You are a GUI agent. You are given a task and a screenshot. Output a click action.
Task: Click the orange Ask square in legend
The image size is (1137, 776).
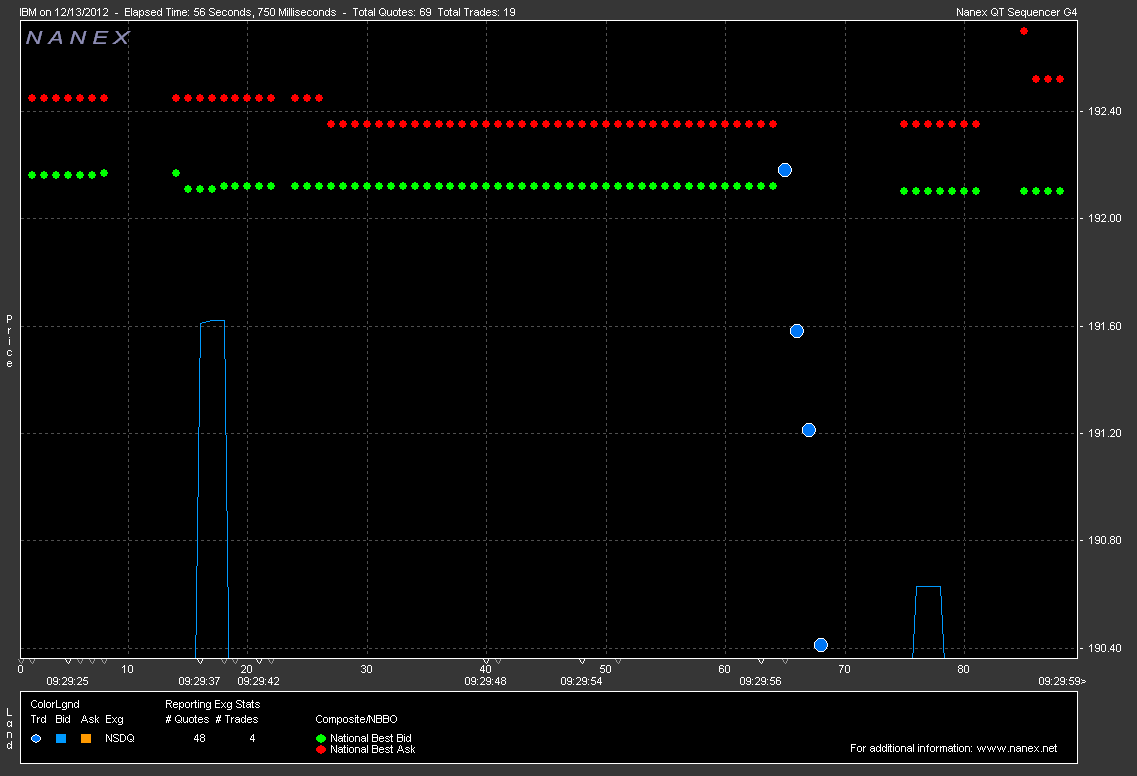click(86, 738)
